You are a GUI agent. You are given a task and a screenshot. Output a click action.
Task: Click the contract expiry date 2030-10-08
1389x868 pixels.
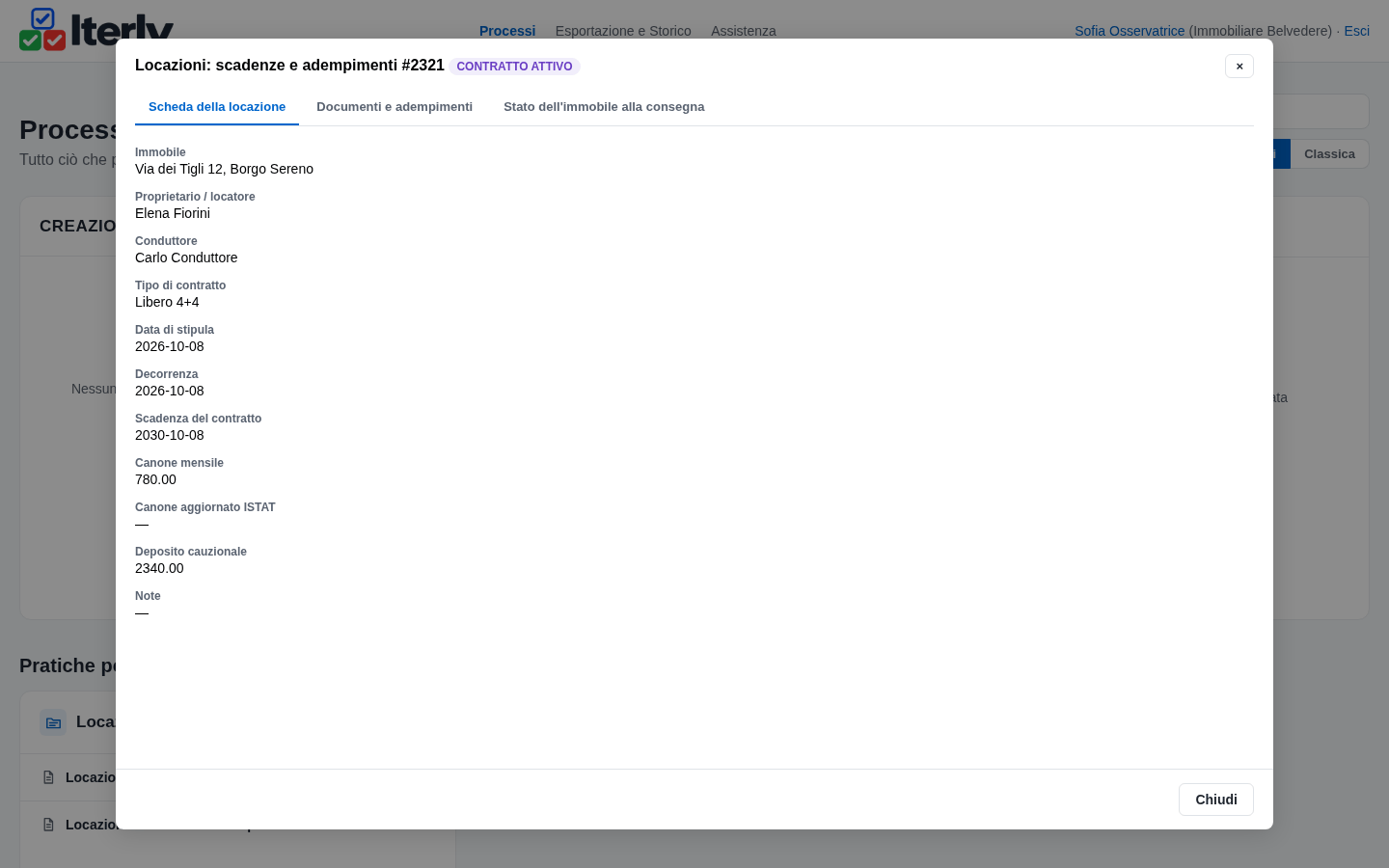170,435
